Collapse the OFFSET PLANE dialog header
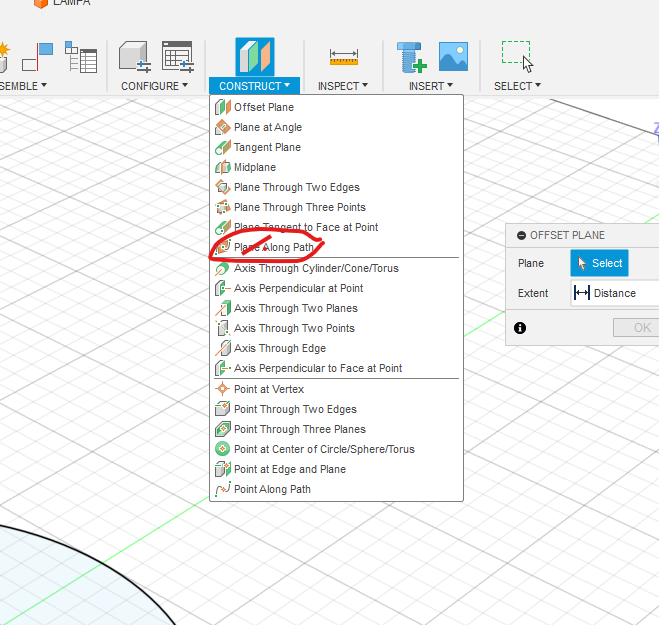Image resolution: width=659 pixels, height=625 pixels. [521, 235]
